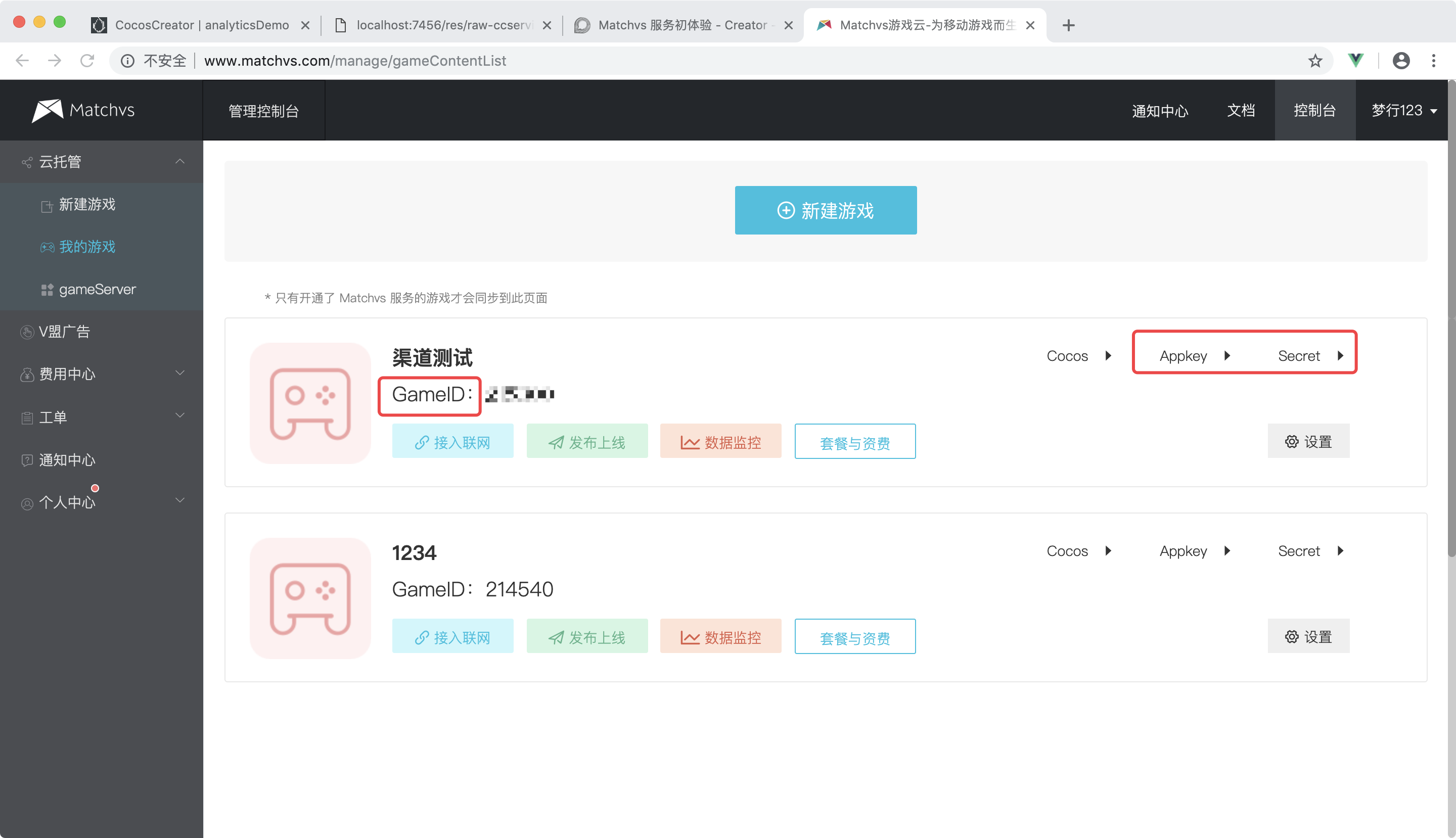Viewport: 1456px width, 838px height.
Task: Click 渠道测试 game controller thumbnail
Action: pos(310,403)
